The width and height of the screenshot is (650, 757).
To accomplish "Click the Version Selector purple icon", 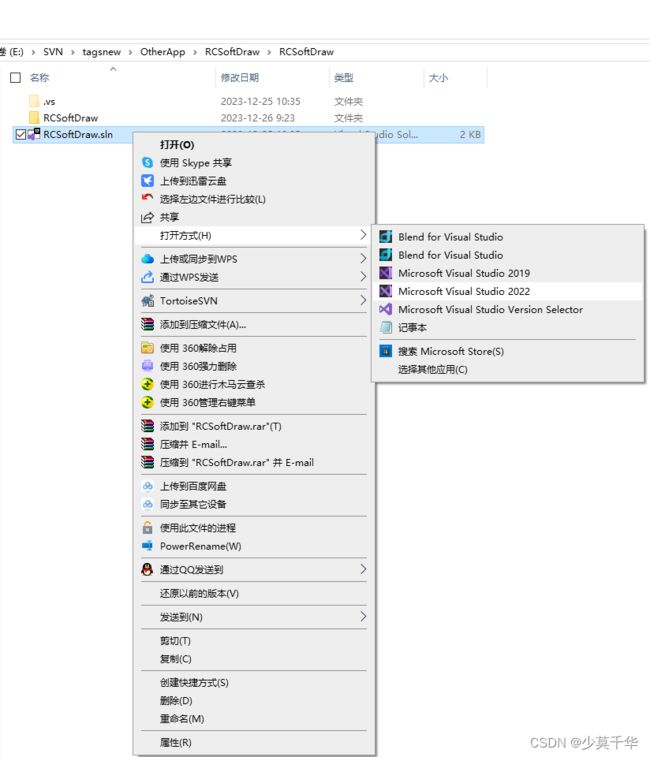I will click(x=385, y=309).
